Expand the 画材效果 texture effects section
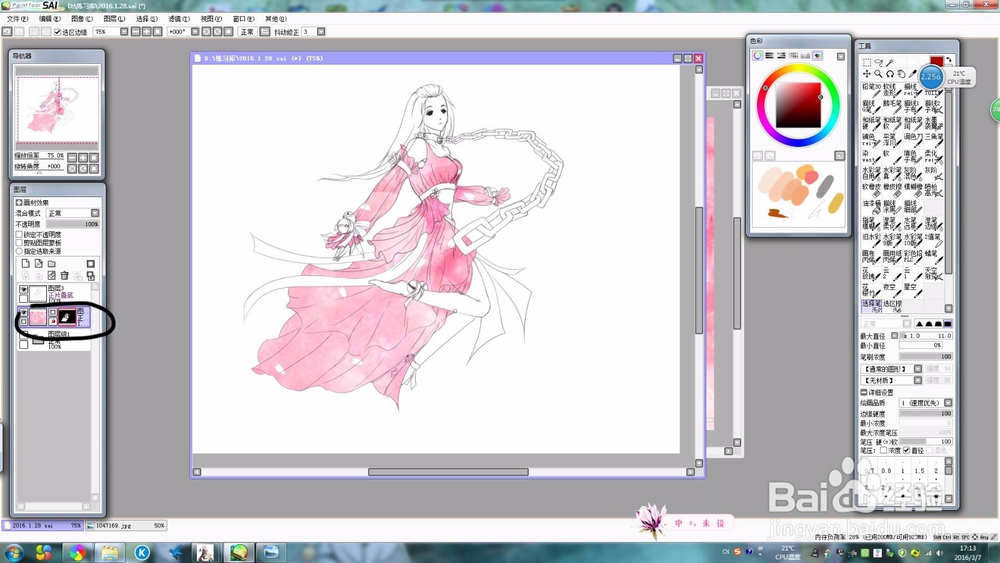Image resolution: width=1000 pixels, height=563 pixels. pyautogui.click(x=19, y=202)
